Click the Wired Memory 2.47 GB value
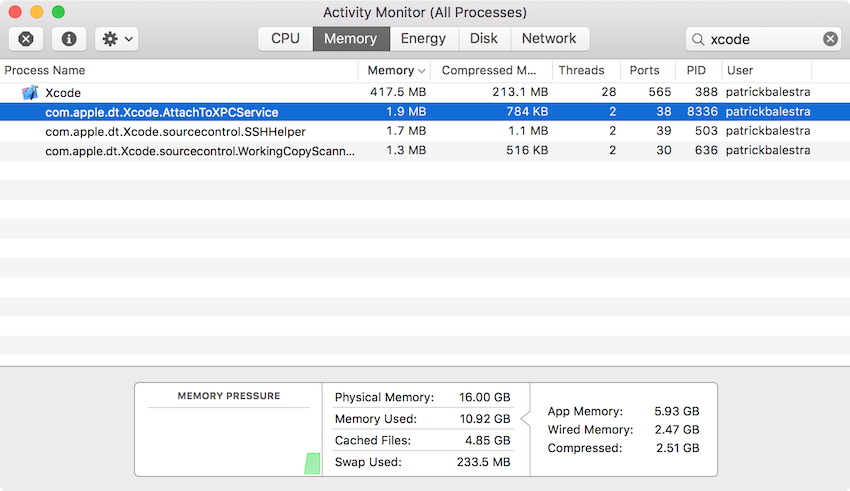Viewport: 850px width, 491px height. (x=677, y=430)
